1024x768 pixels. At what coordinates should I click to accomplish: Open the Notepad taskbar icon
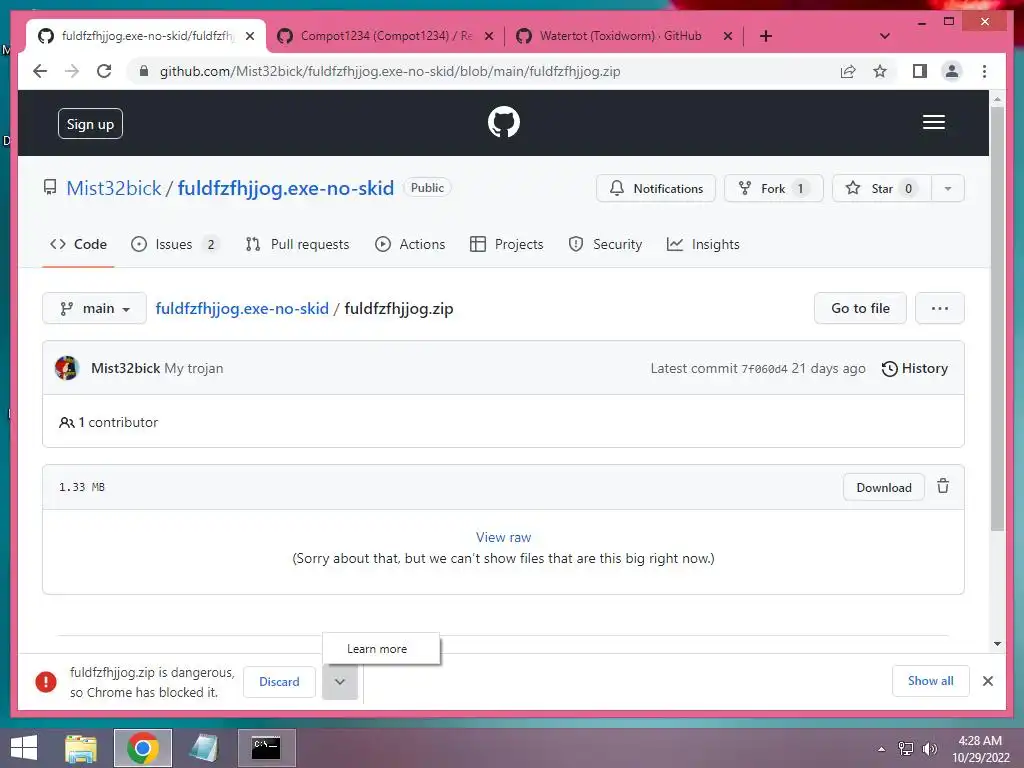click(x=204, y=748)
